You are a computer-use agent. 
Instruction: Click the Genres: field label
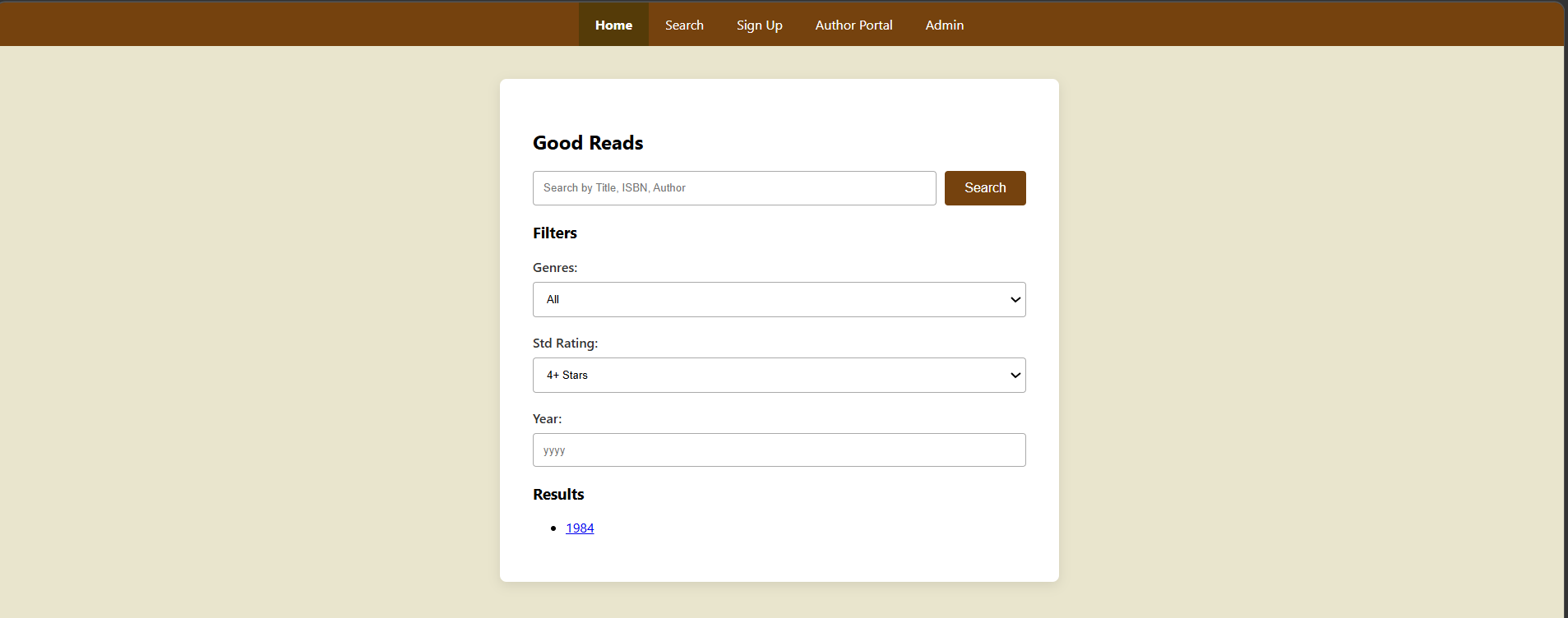click(x=555, y=268)
